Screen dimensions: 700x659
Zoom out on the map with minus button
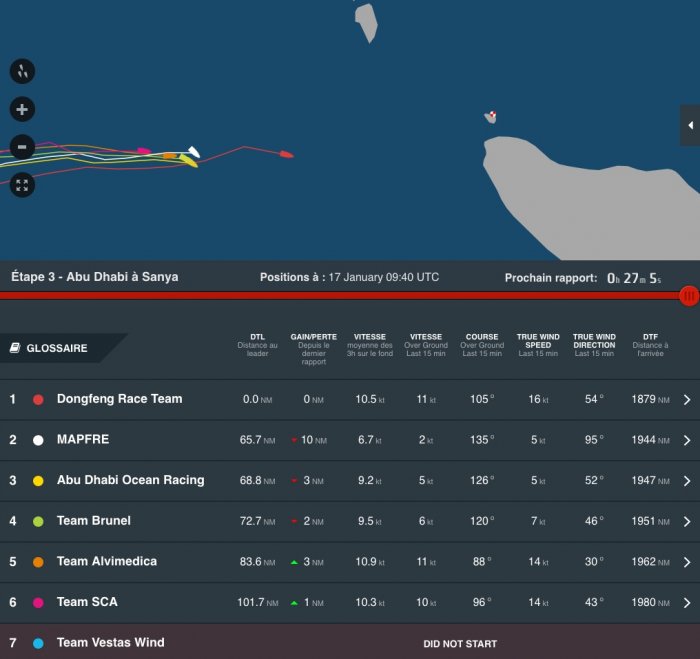[22, 147]
